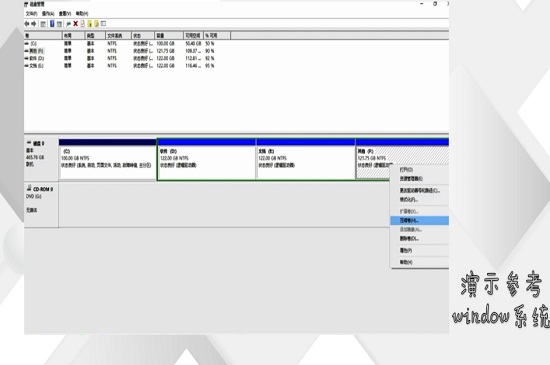Select the (E:) 122.00 GB partition block

(x=306, y=160)
